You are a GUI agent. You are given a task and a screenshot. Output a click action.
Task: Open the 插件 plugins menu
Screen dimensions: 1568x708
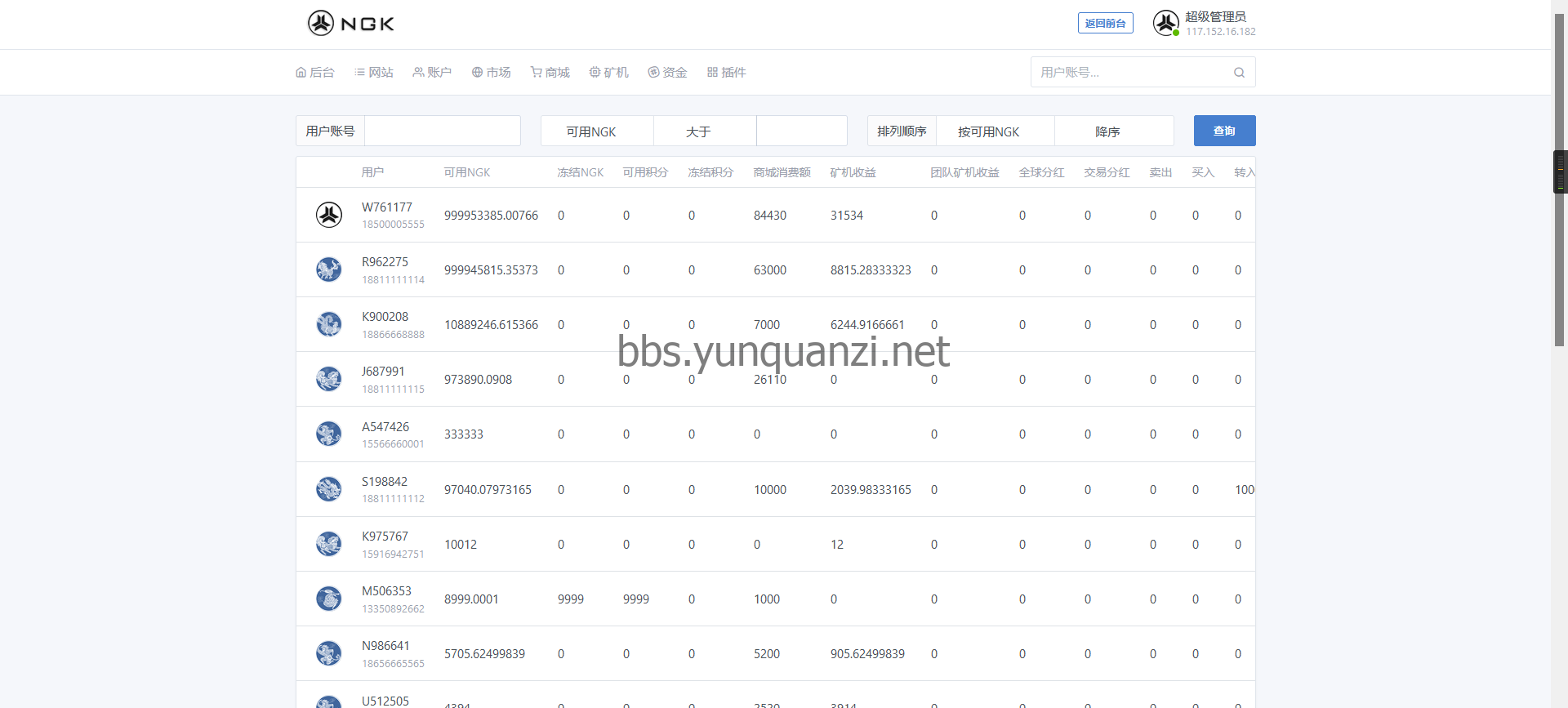tap(726, 73)
